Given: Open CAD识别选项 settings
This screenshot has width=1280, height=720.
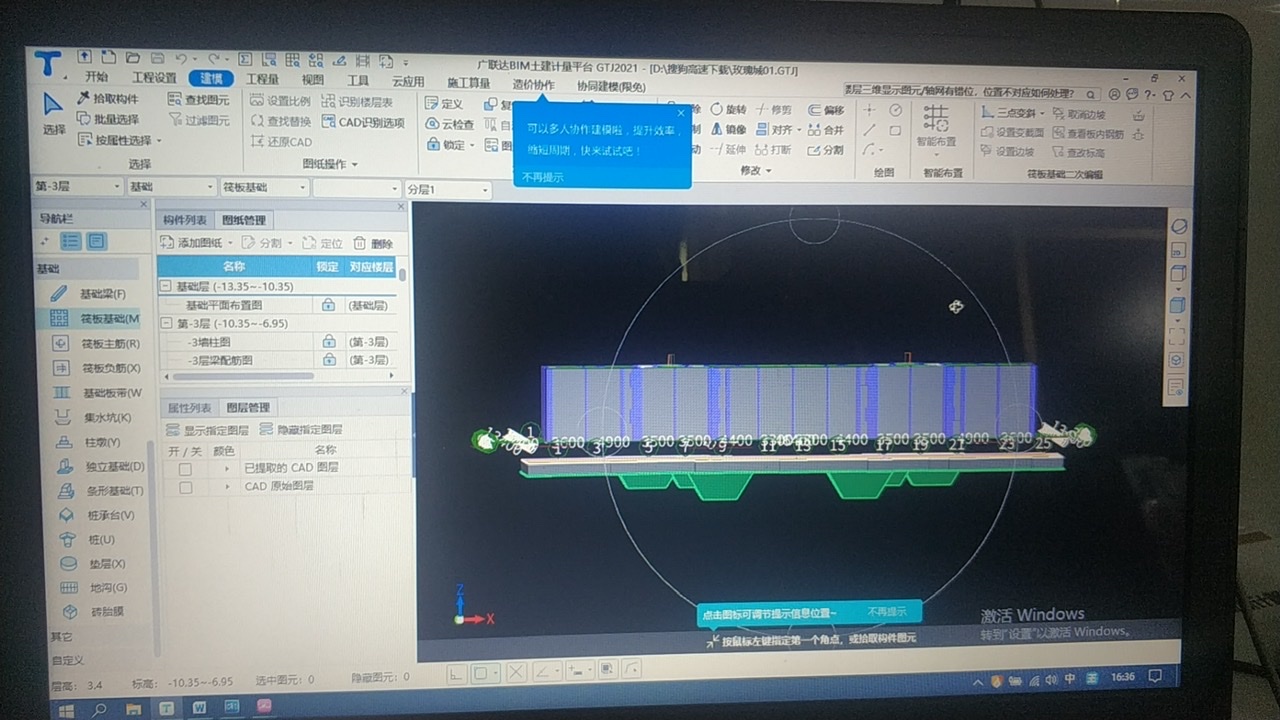Looking at the screenshot, I should coord(363,122).
